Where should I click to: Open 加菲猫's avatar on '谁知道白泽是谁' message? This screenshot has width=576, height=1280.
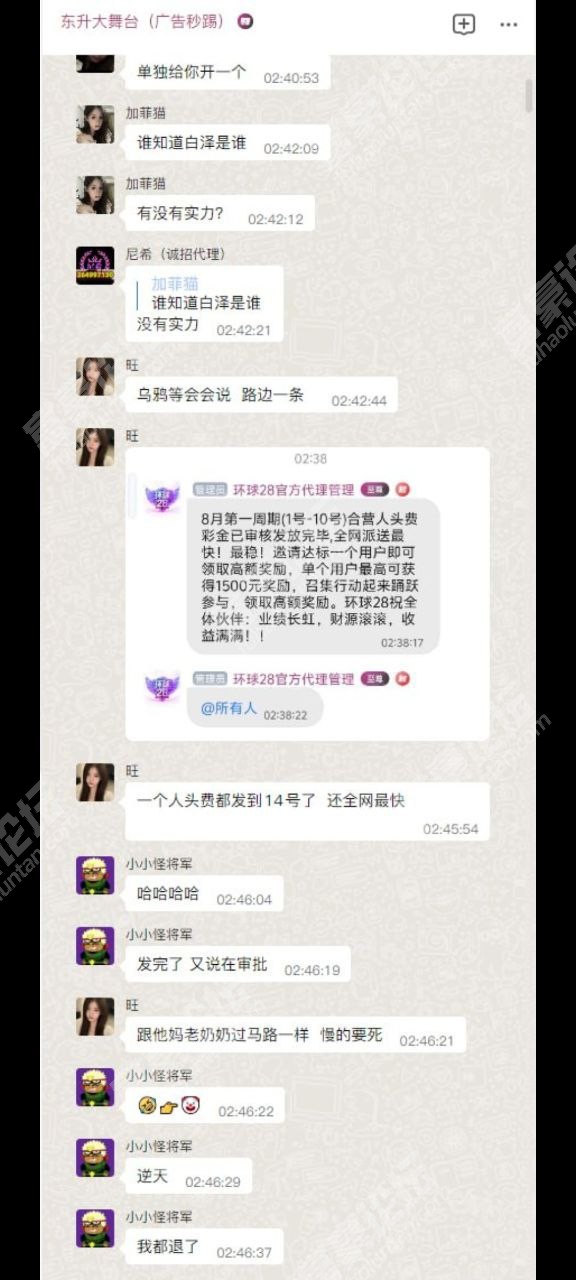(95, 124)
